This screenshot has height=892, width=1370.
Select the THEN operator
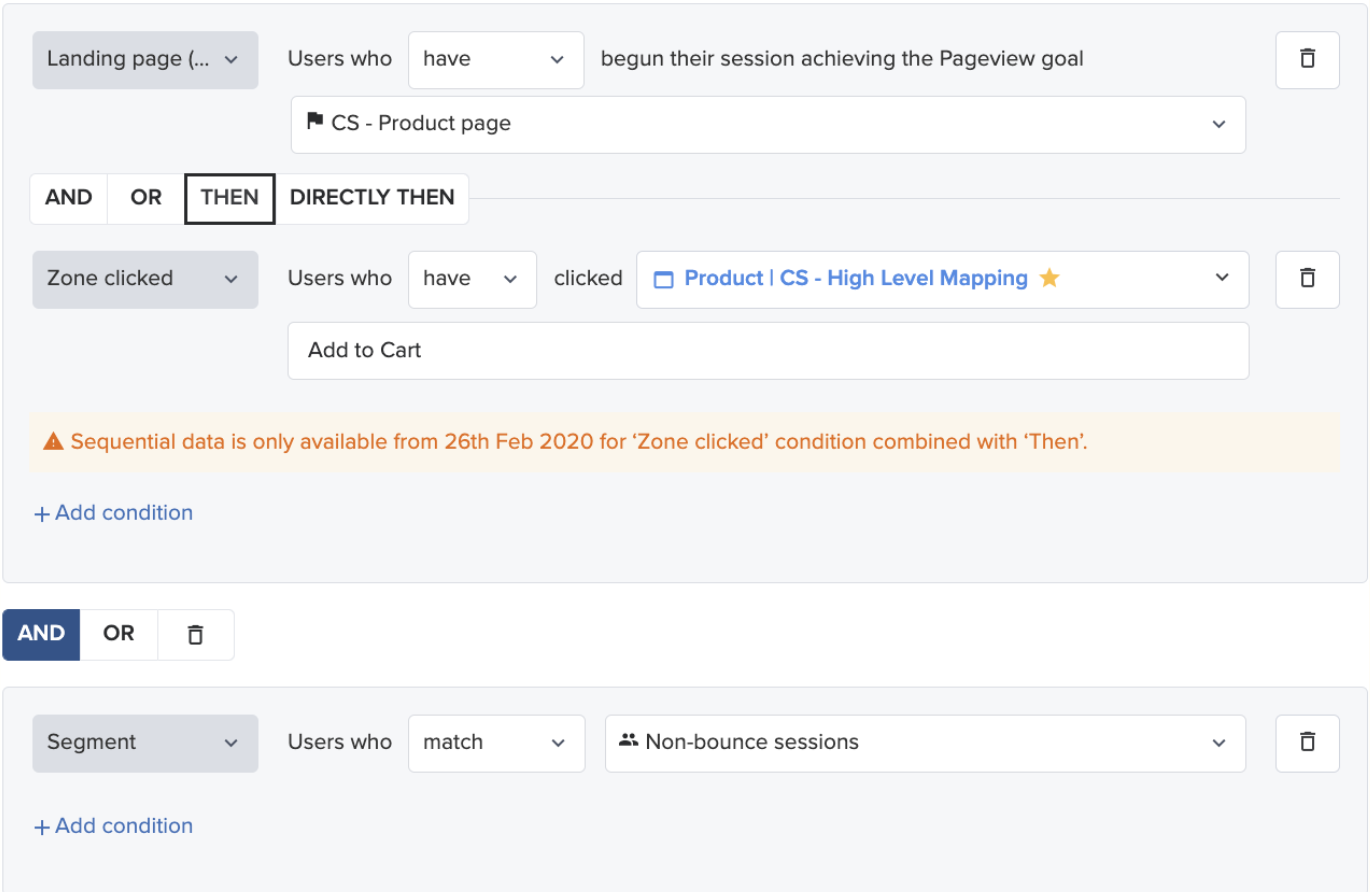[x=230, y=198]
